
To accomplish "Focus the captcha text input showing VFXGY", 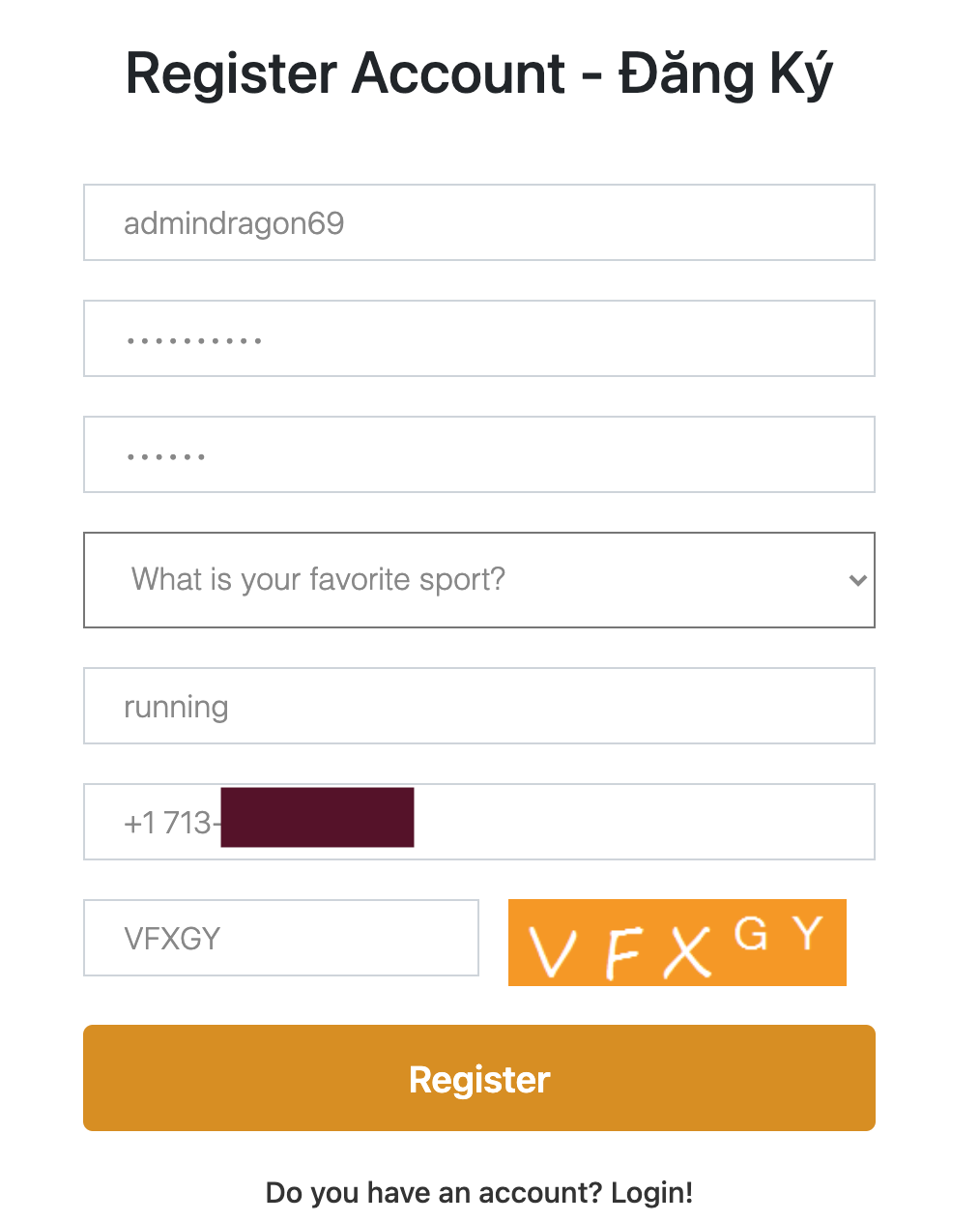I will [x=281, y=938].
